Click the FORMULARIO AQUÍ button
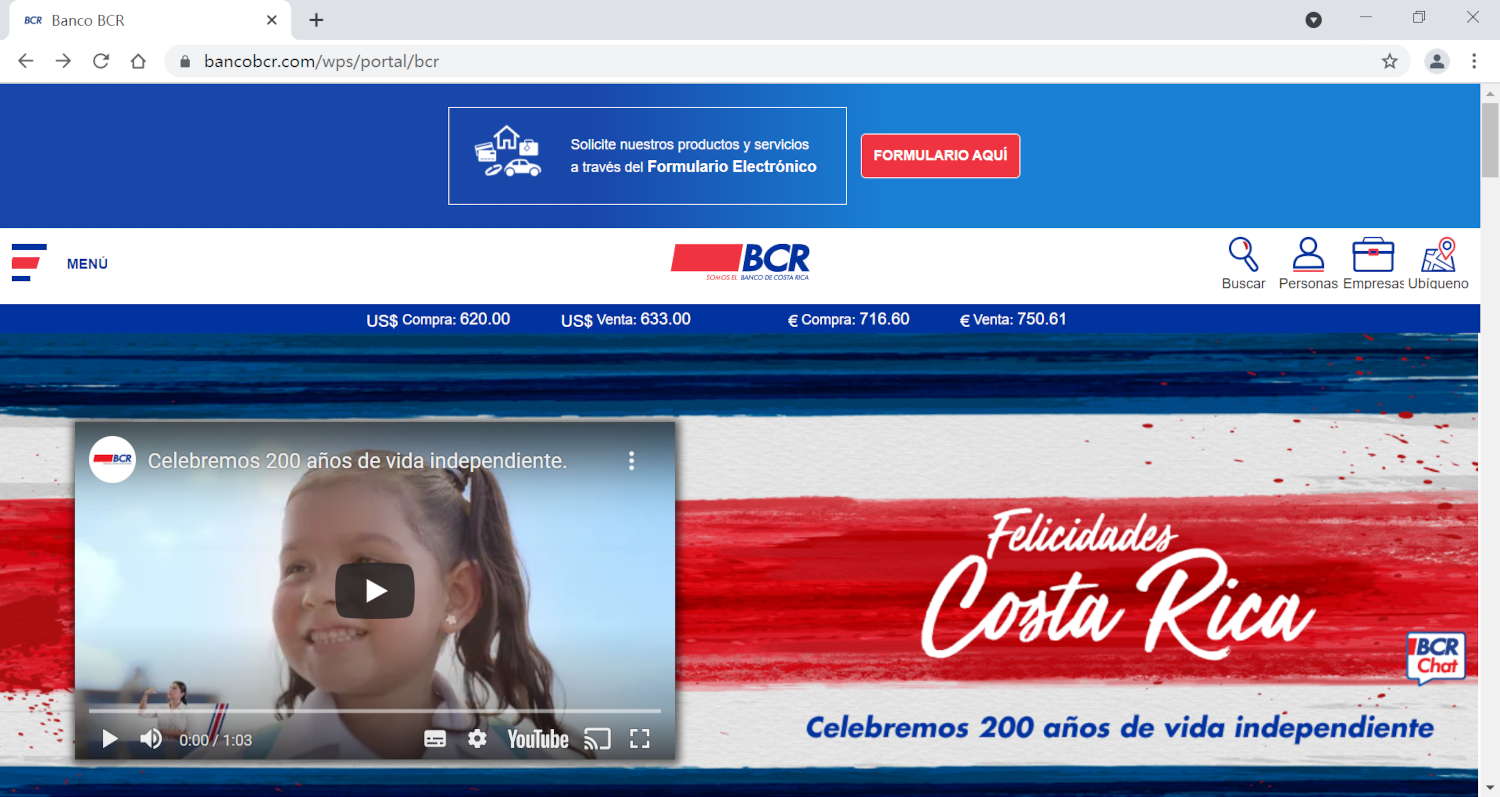 point(940,156)
